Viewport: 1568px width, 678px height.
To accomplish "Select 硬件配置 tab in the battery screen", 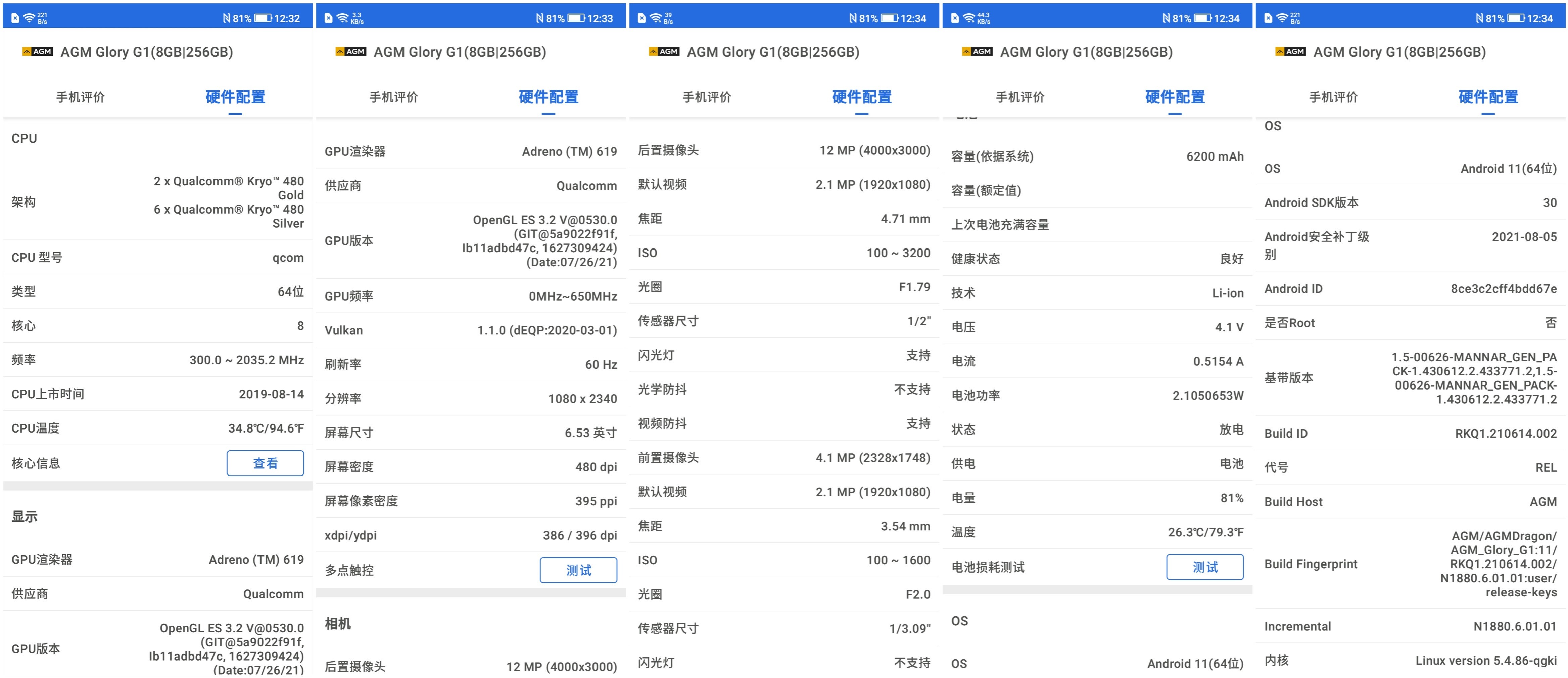I will click(1175, 97).
